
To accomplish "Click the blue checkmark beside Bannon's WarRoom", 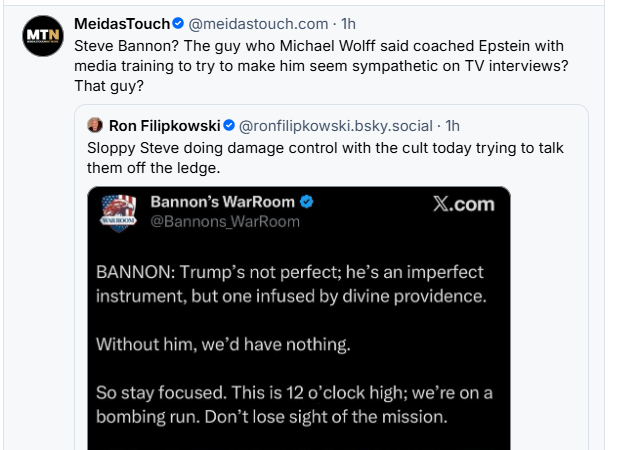I will [307, 202].
